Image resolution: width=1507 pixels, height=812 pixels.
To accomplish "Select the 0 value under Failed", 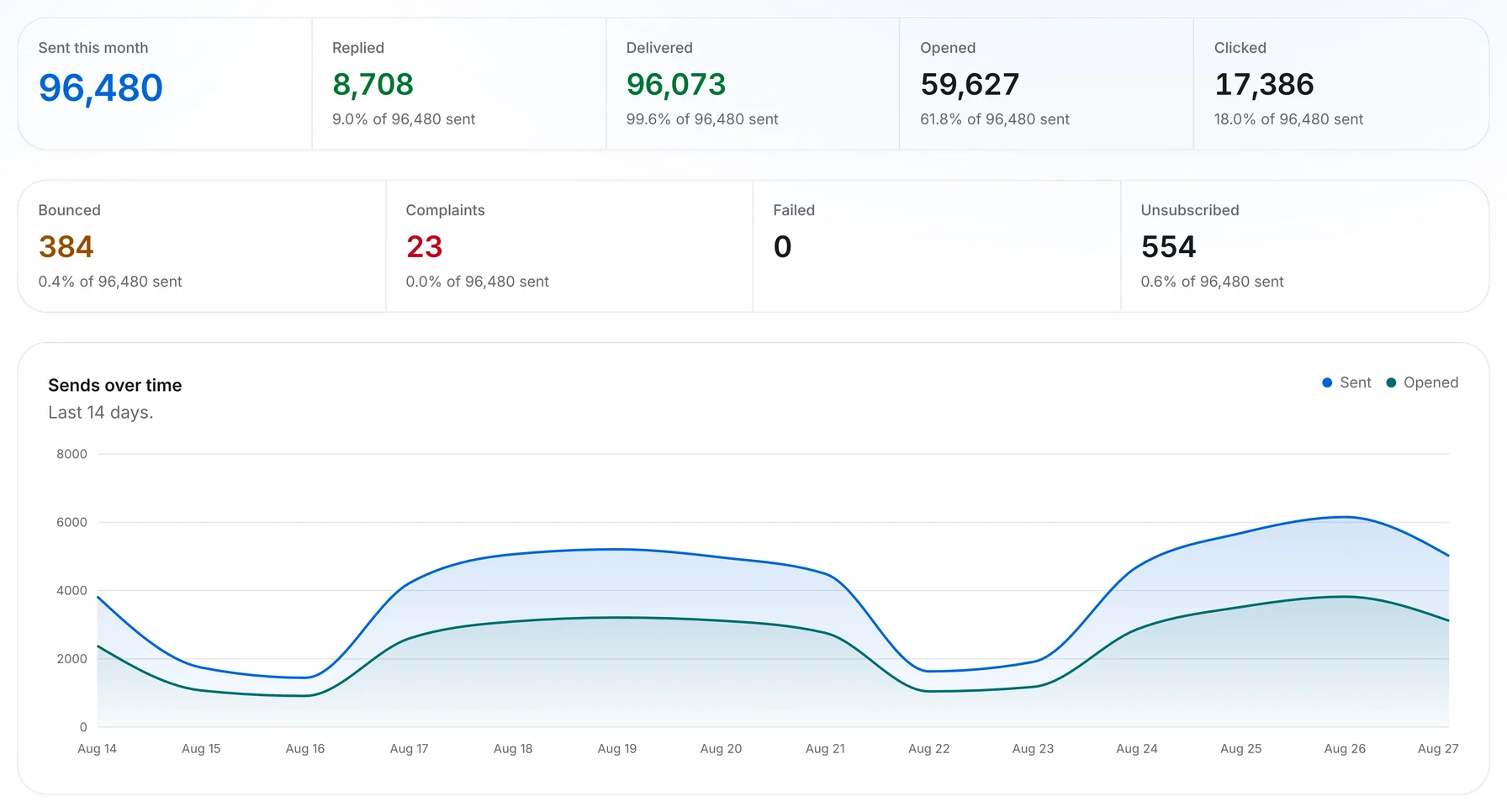I will tap(782, 246).
